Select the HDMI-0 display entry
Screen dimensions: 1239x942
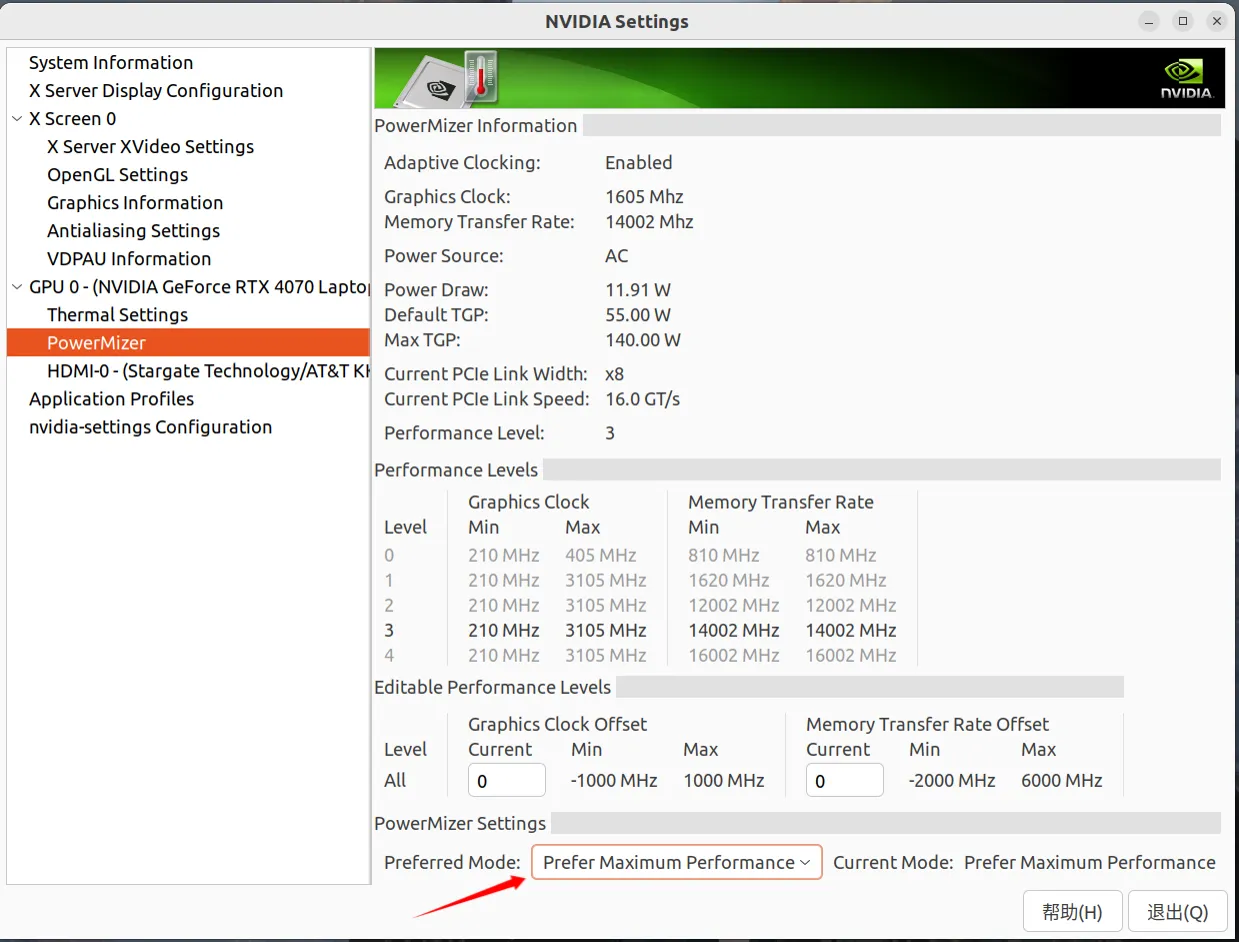tap(208, 371)
